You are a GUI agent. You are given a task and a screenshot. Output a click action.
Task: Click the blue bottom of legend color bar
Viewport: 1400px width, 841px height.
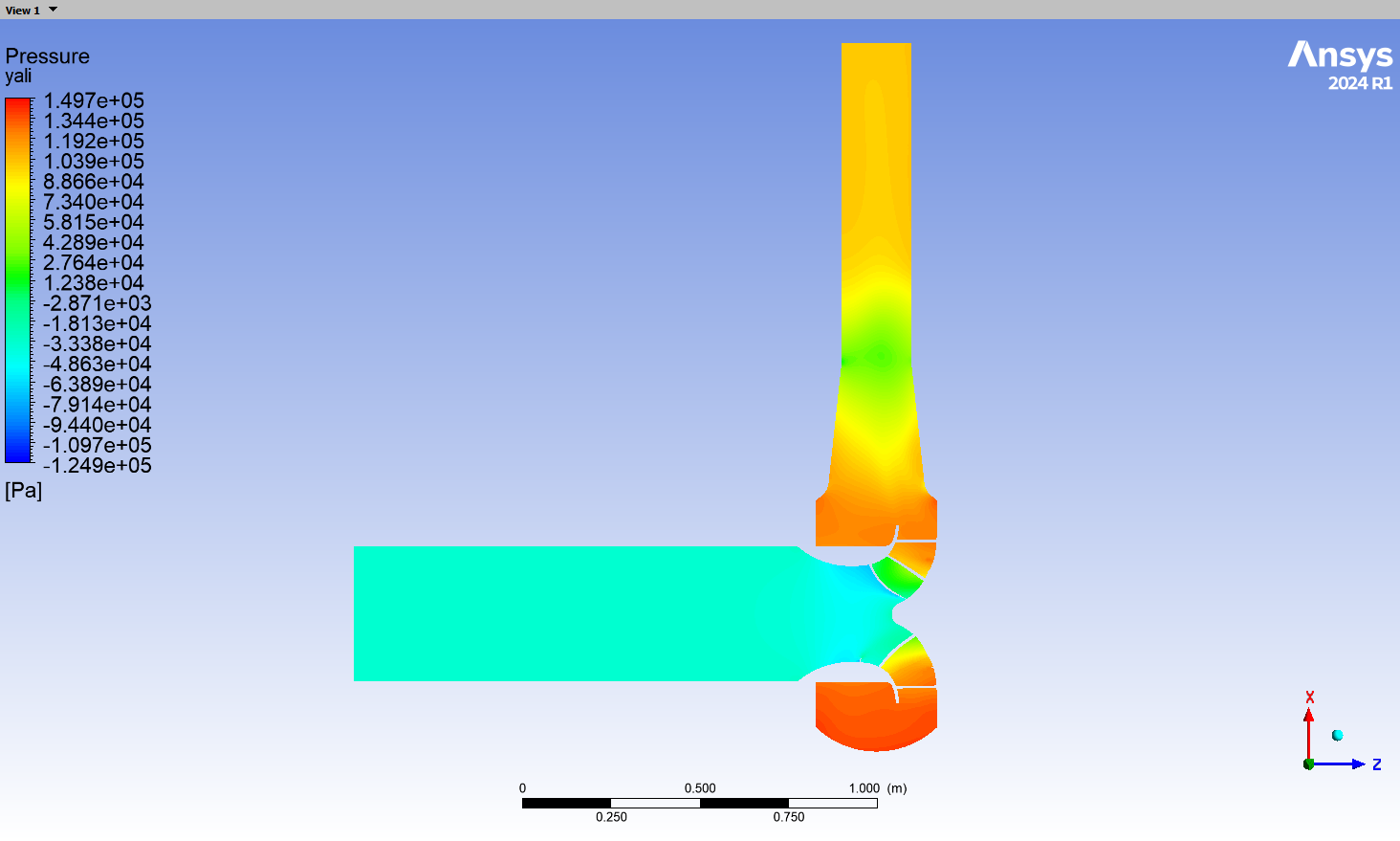point(18,452)
